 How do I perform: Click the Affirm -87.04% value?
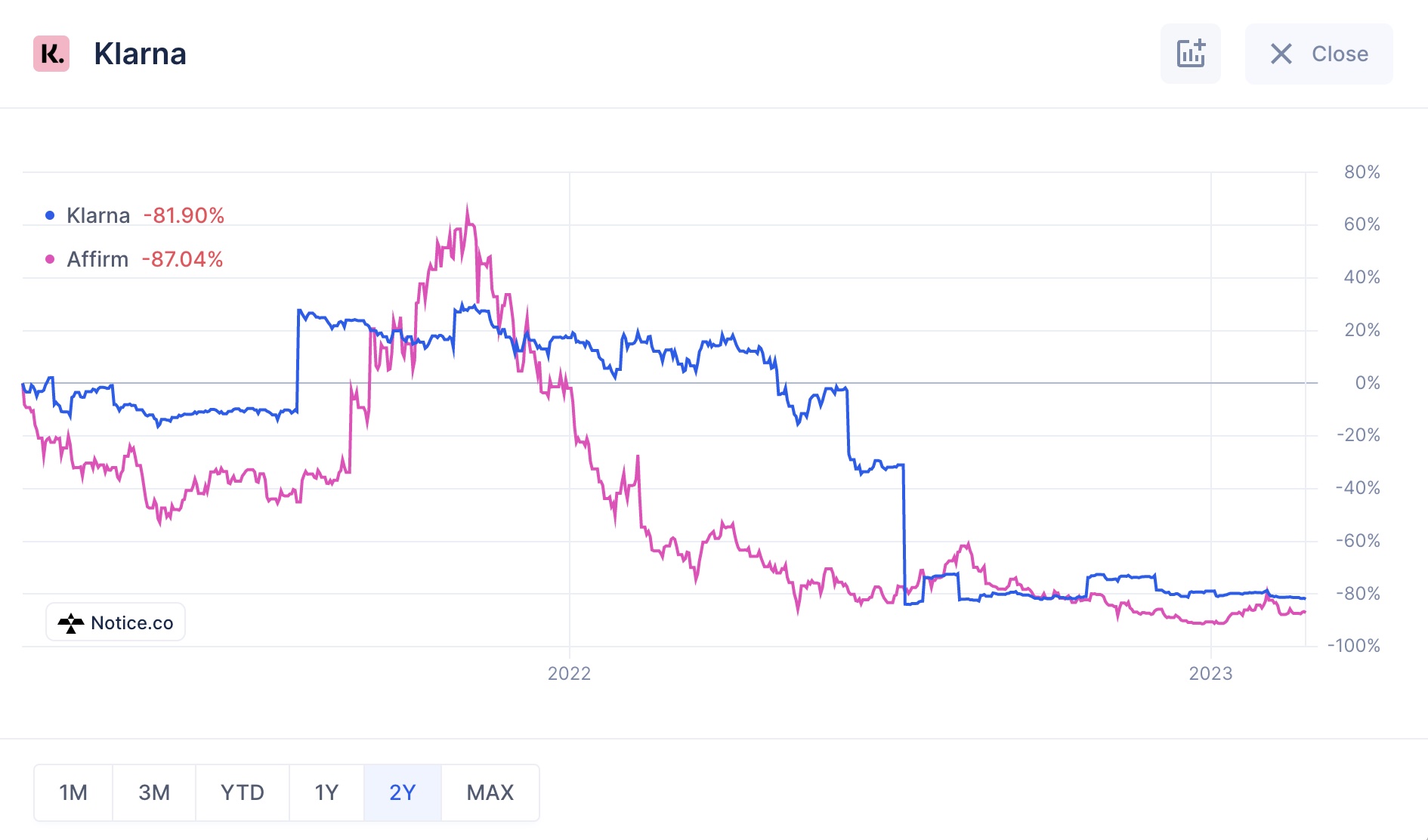(182, 259)
